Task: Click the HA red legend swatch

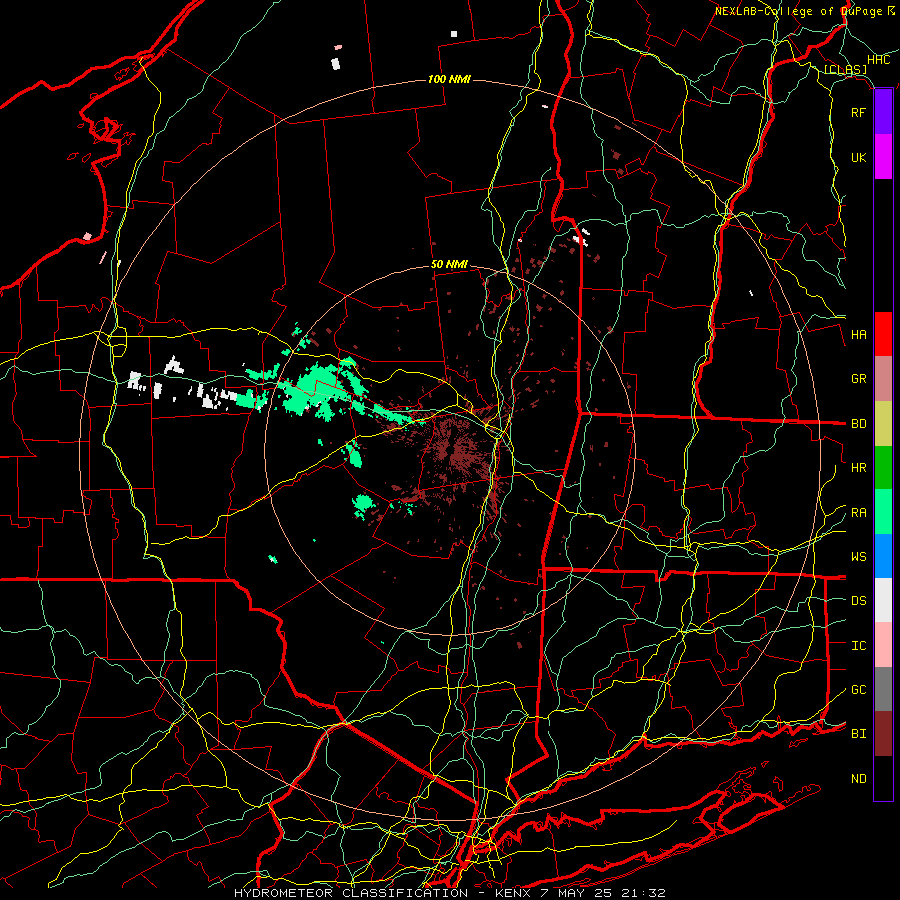Action: (883, 334)
